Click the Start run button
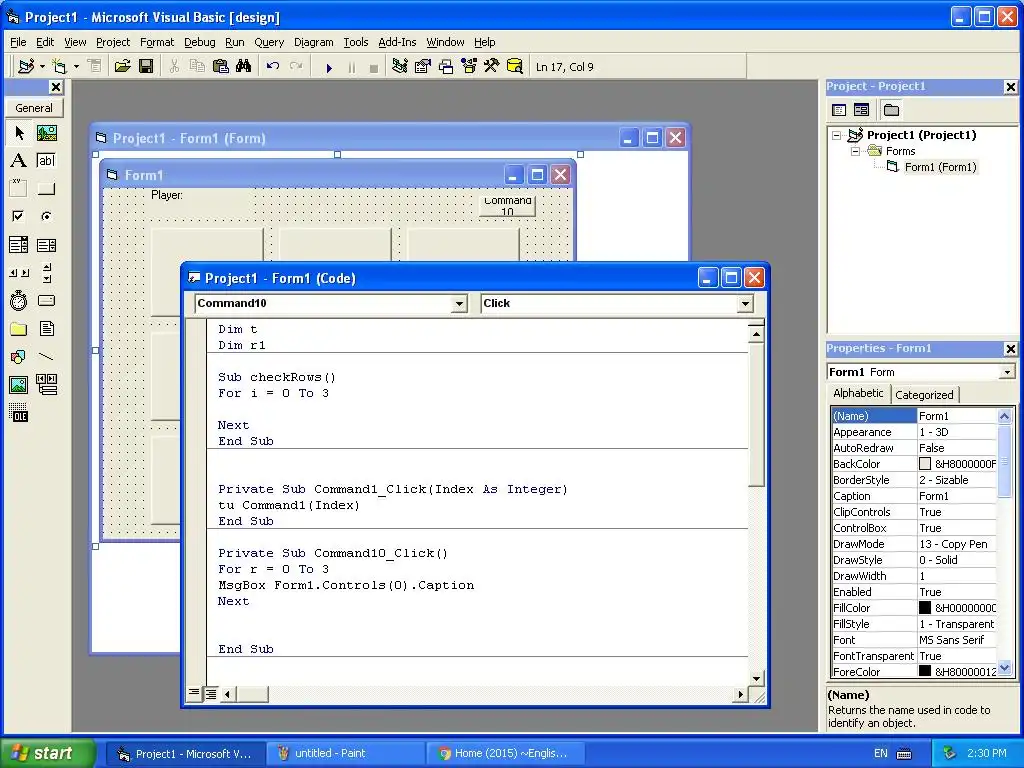Viewport: 1024px width, 768px height. [x=329, y=67]
